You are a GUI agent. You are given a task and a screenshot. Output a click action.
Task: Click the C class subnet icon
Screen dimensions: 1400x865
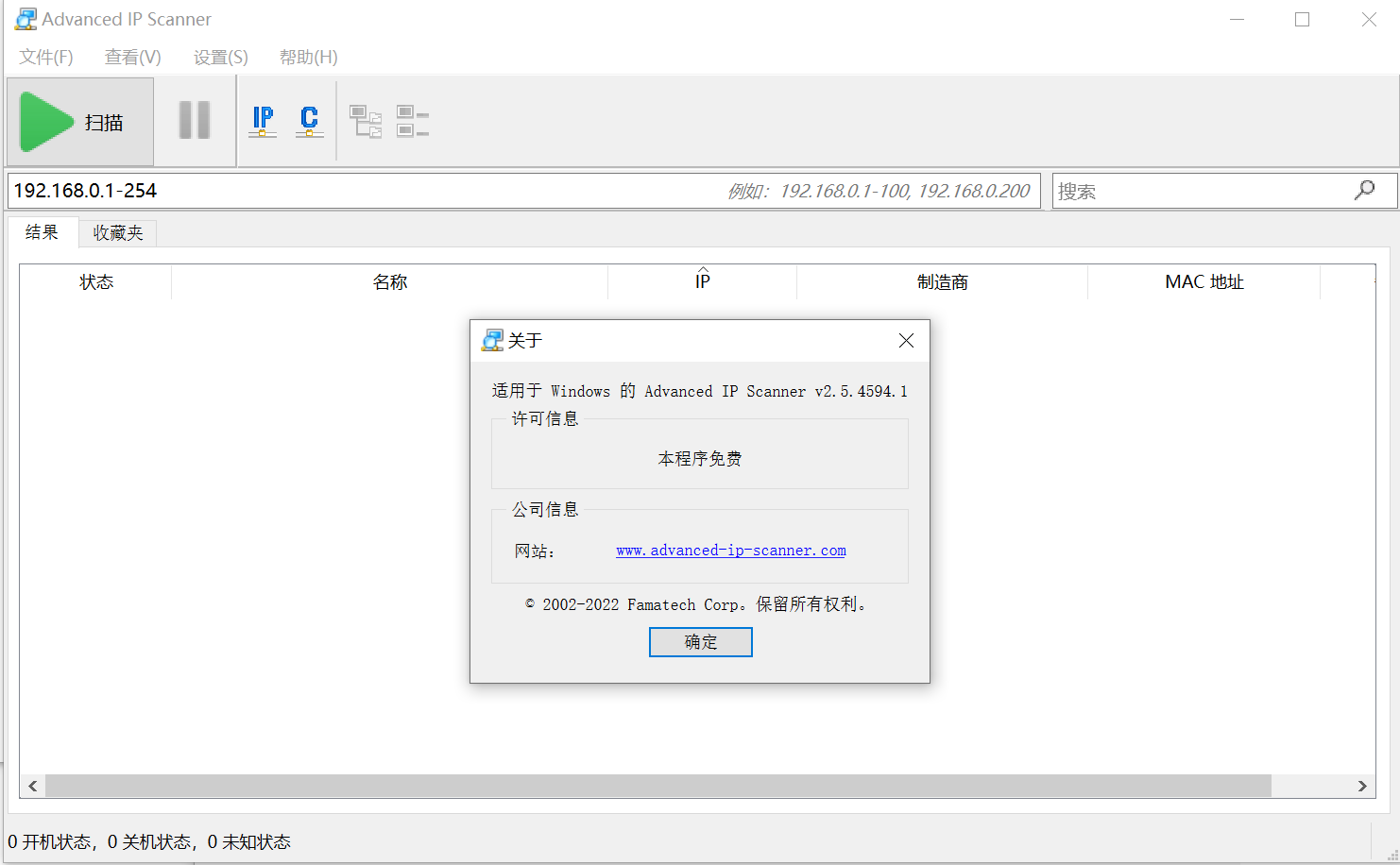[310, 121]
